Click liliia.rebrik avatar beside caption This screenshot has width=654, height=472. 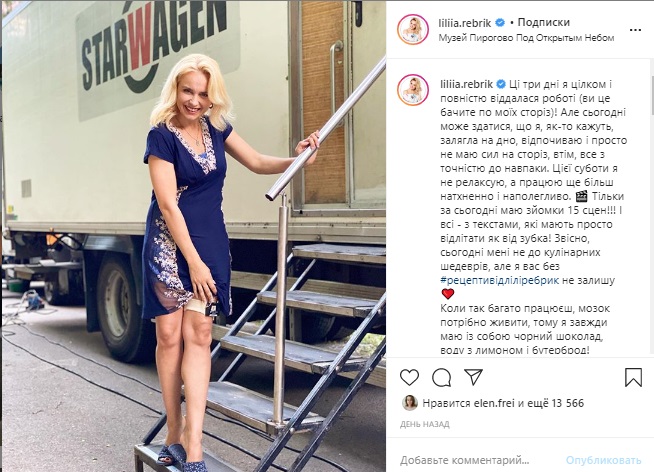click(413, 90)
